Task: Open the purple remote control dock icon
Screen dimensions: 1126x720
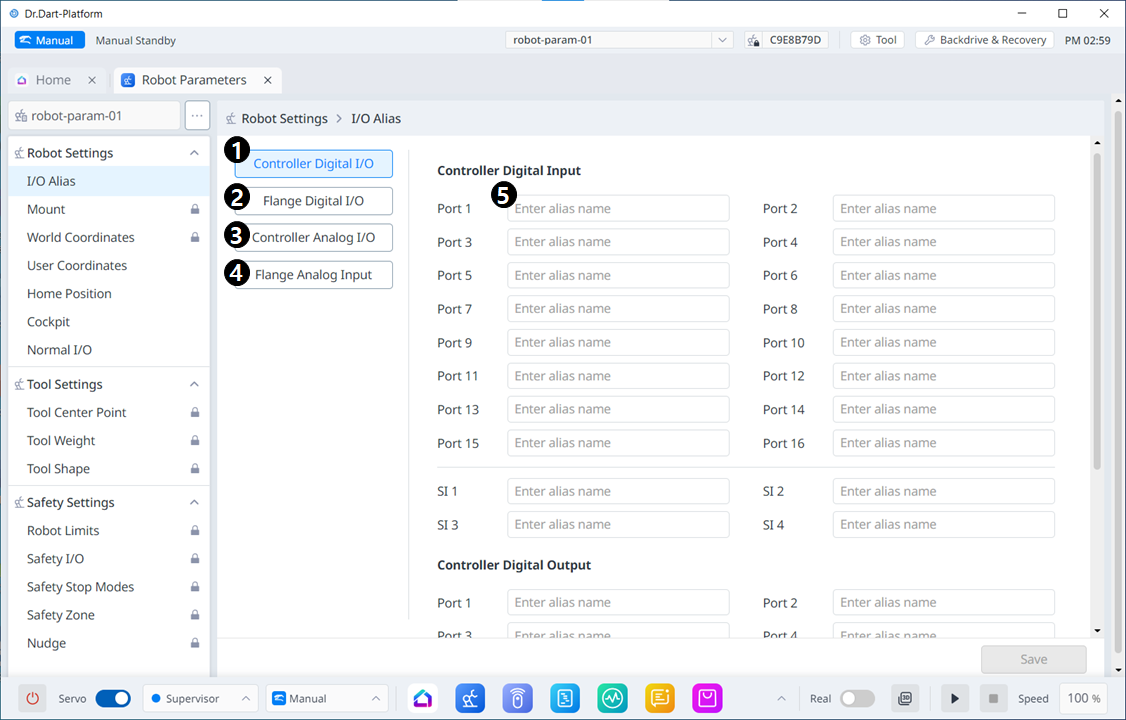Action: [517, 698]
